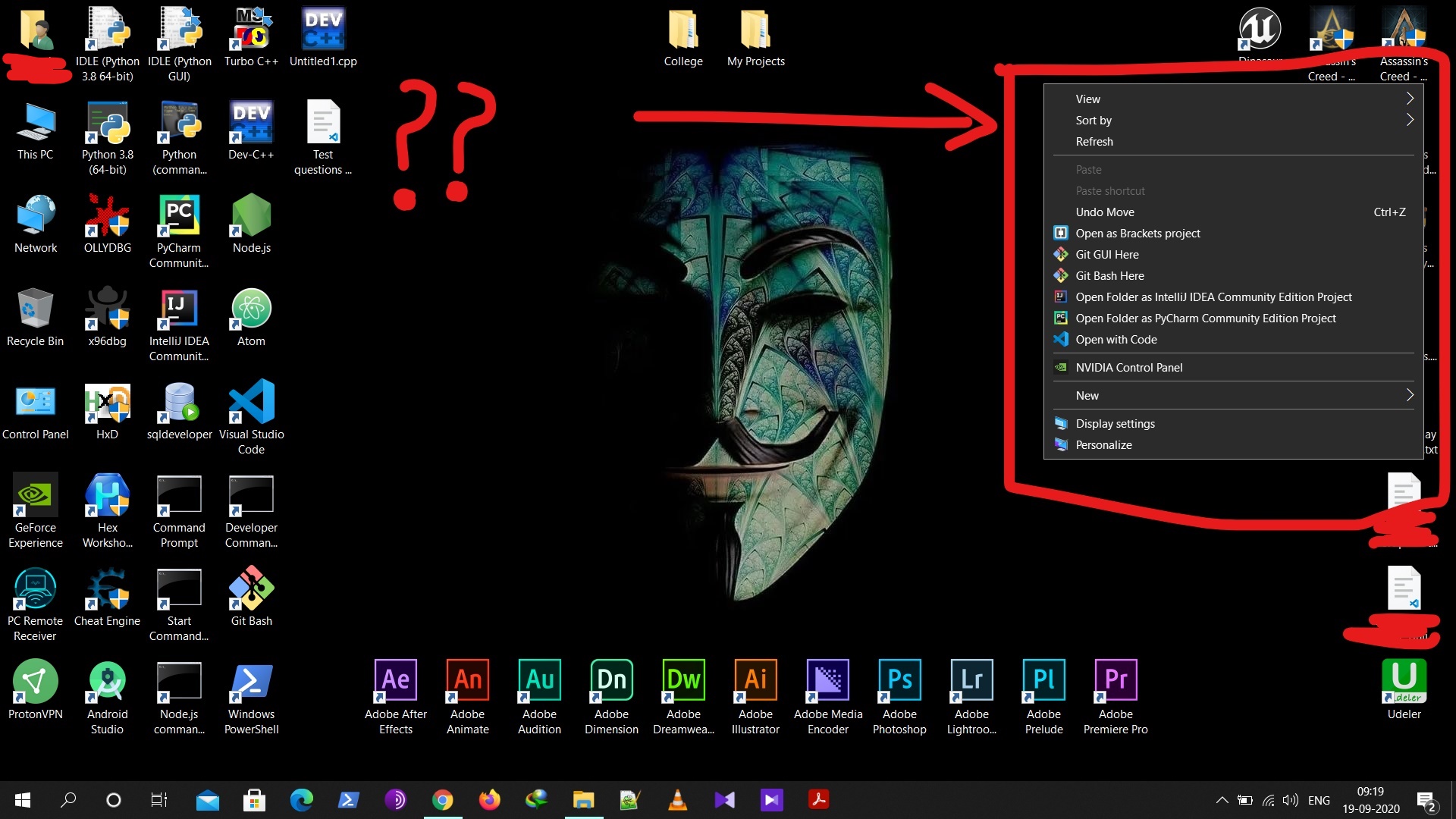Select the Visual Studio Code desktop shortcut

click(x=251, y=402)
